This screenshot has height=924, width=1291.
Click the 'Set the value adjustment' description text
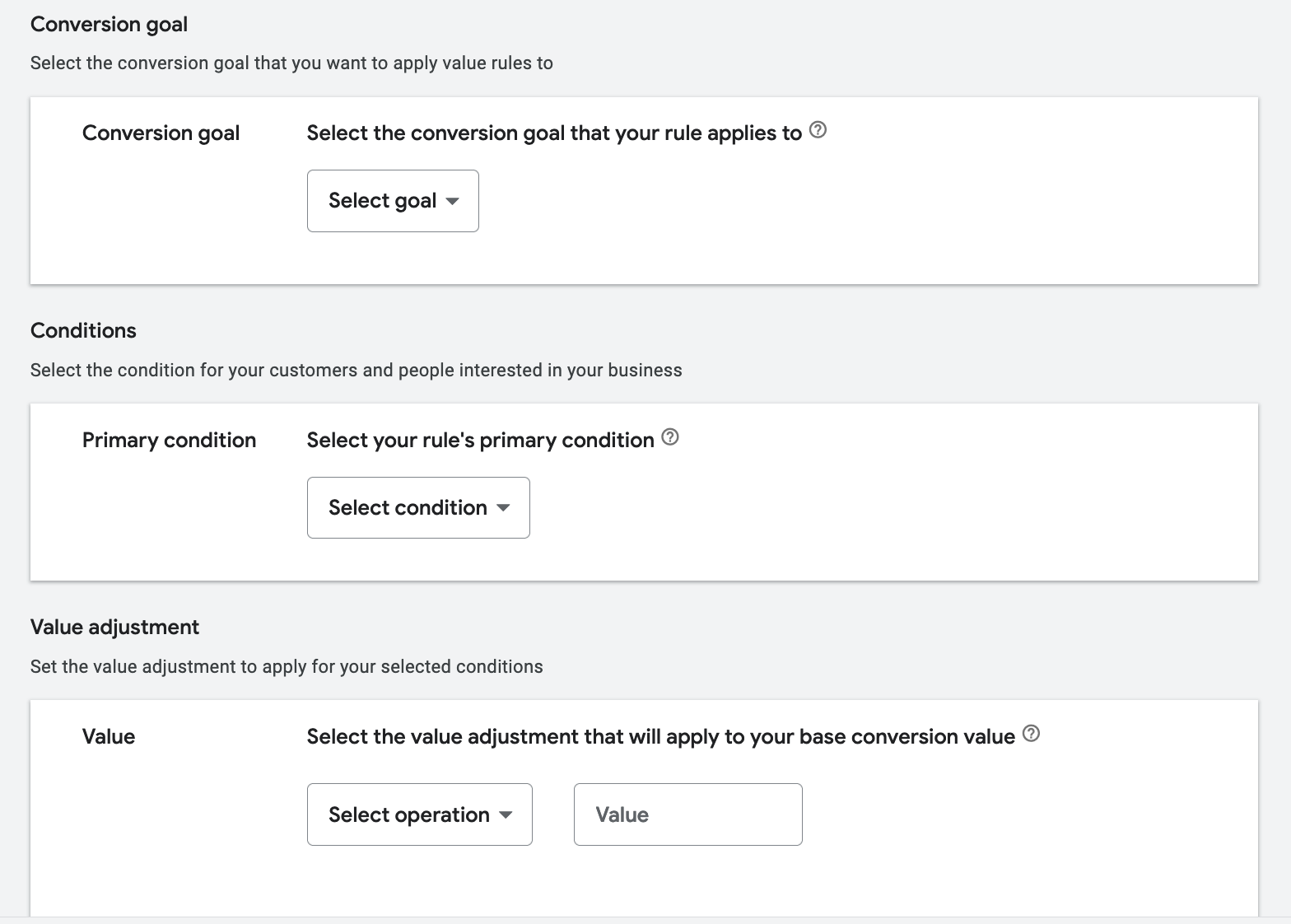(x=287, y=667)
